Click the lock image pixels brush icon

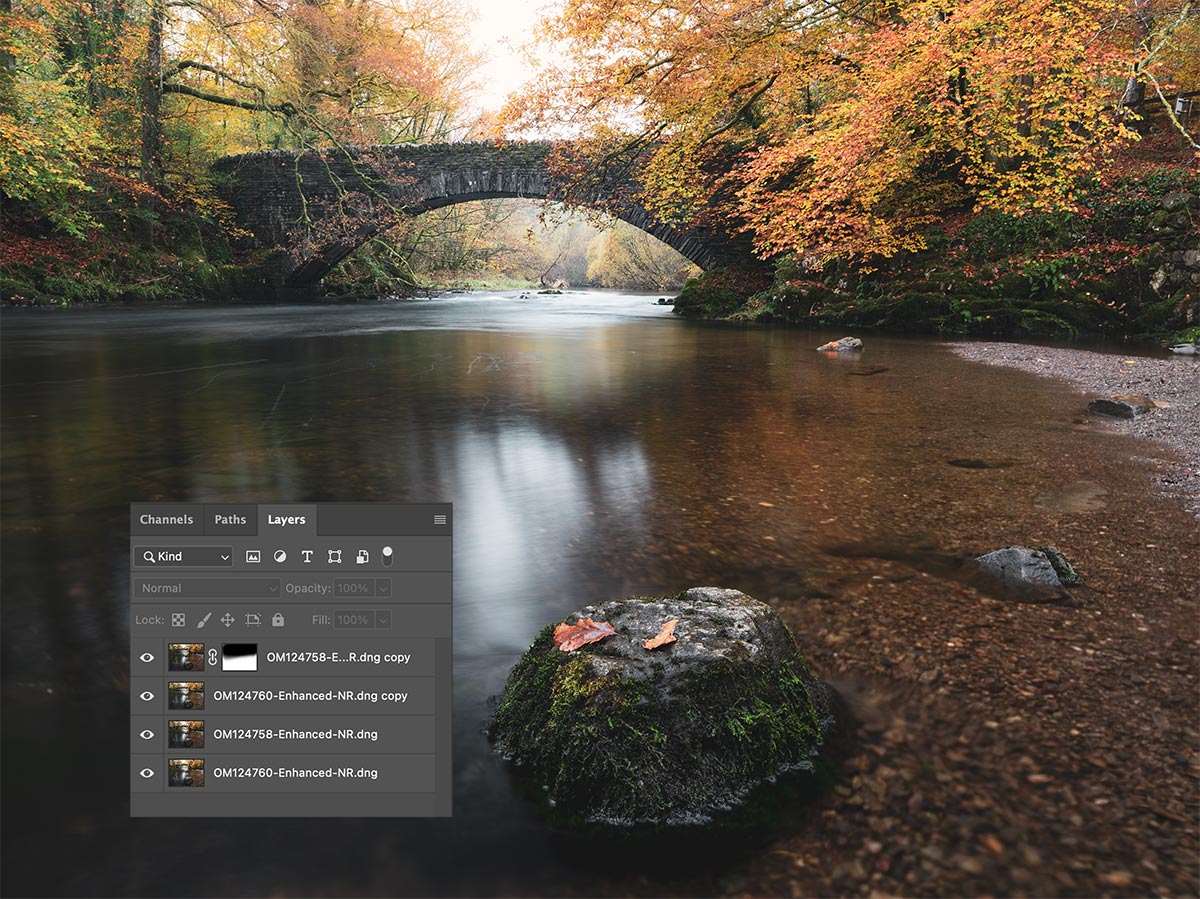tap(204, 620)
